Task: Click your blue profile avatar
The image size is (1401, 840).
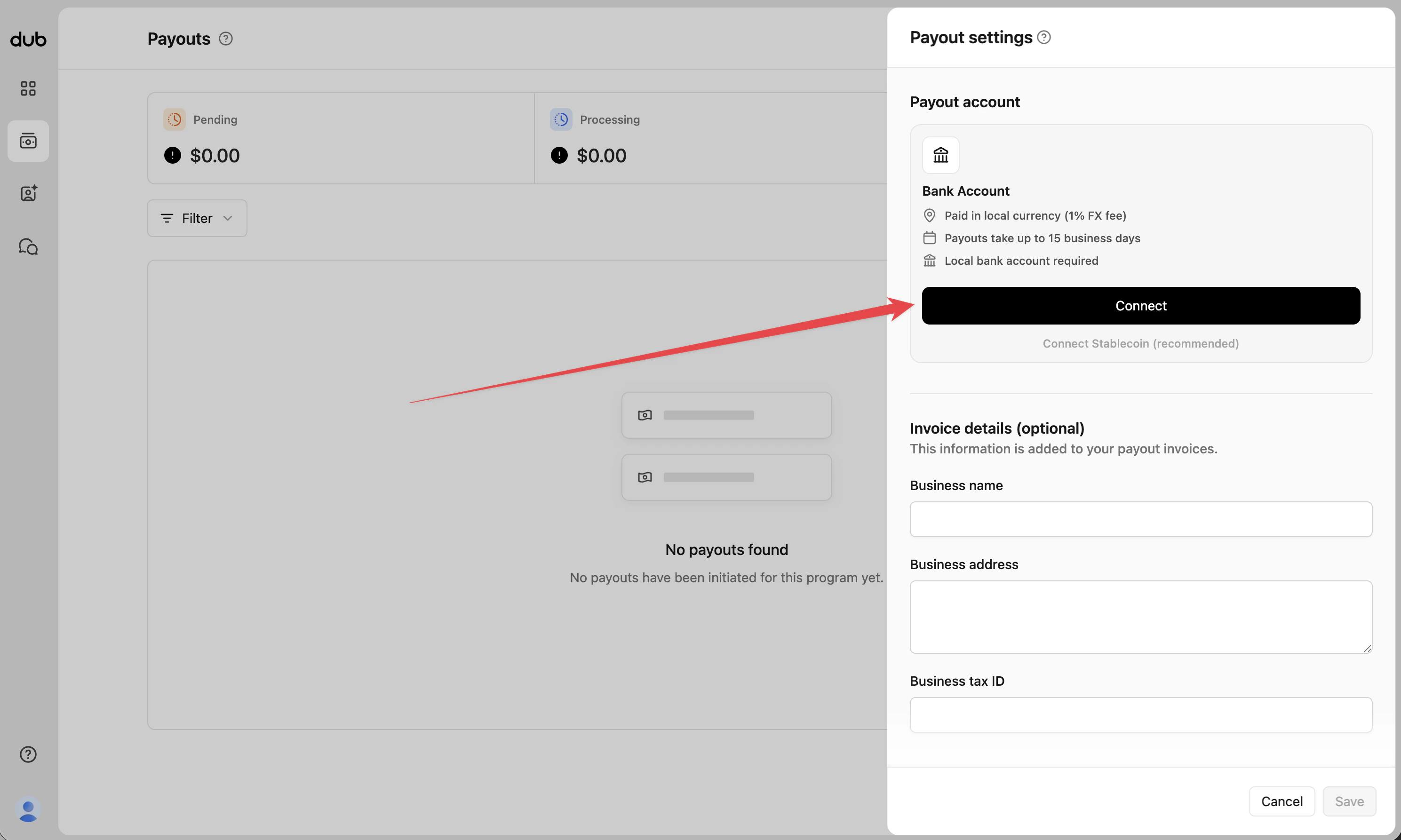Action: [28, 810]
